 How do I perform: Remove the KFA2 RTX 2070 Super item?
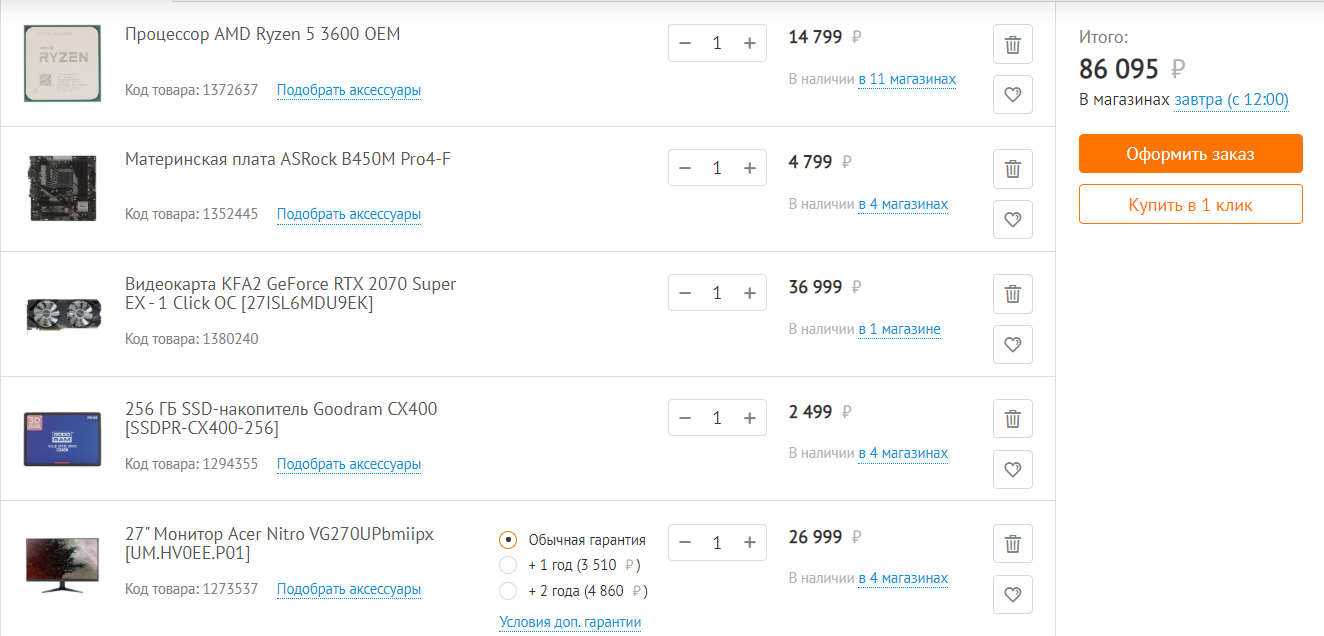tap(1012, 294)
